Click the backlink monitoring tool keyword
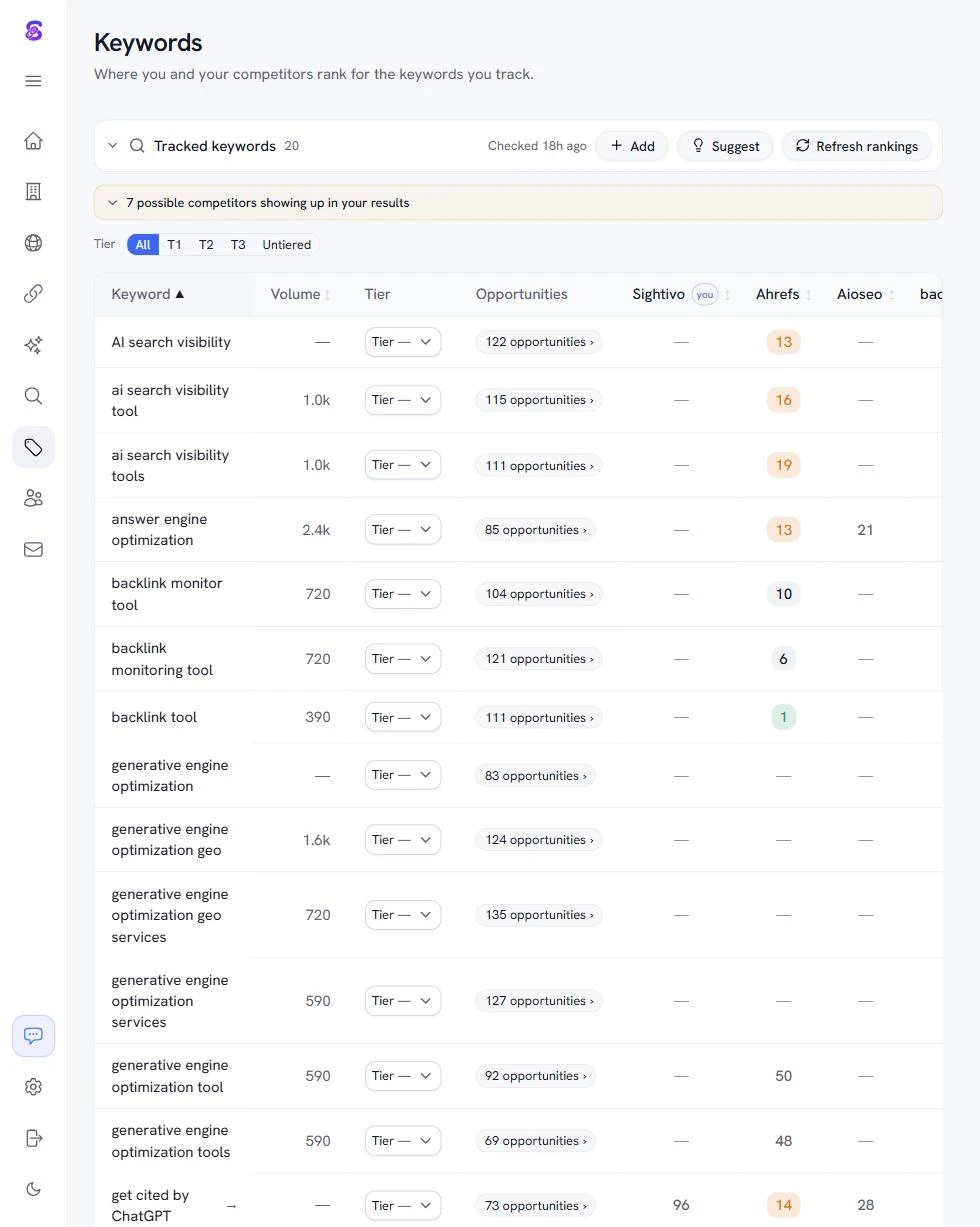The height and width of the screenshot is (1227, 980). tap(162, 659)
